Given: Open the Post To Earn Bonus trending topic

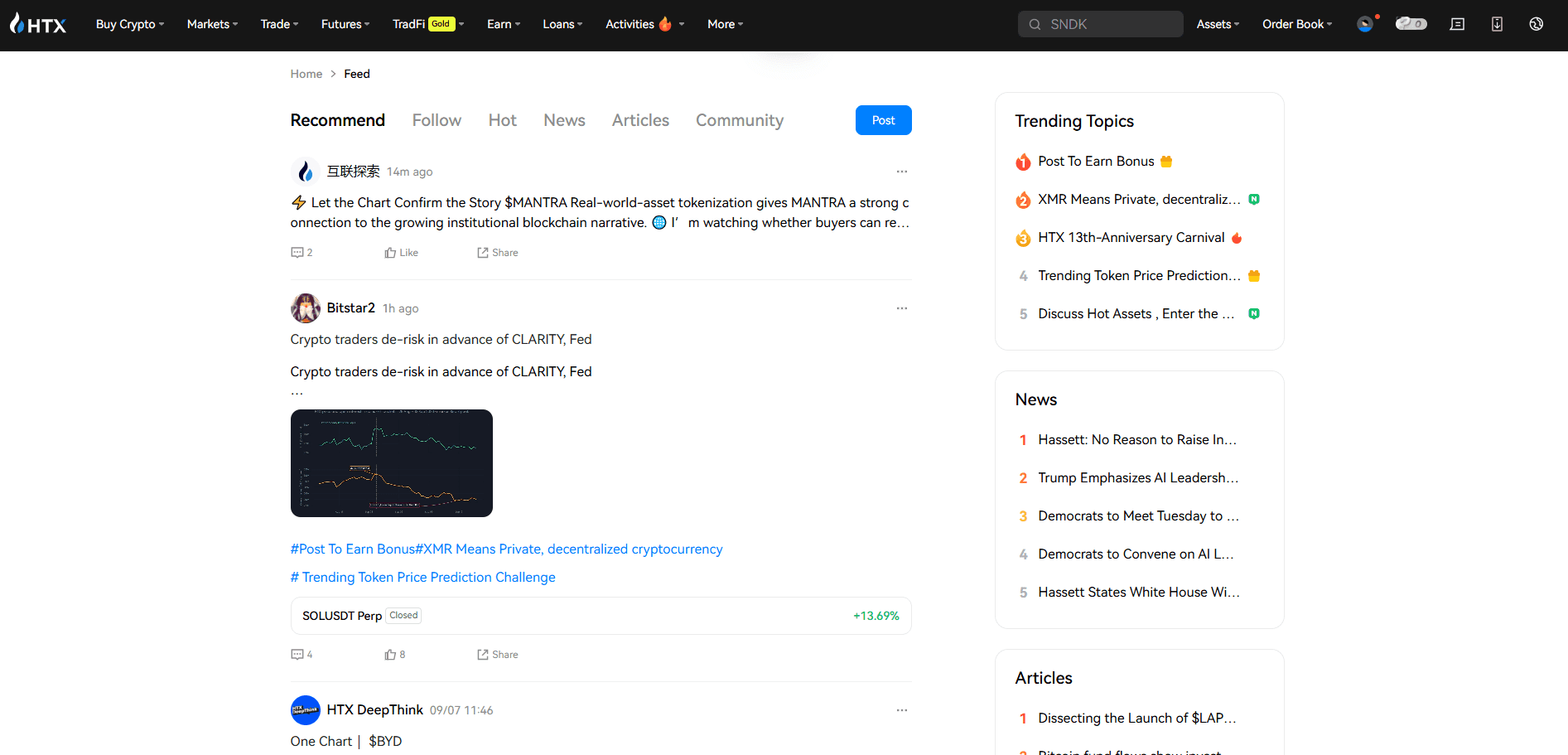Looking at the screenshot, I should (1095, 162).
